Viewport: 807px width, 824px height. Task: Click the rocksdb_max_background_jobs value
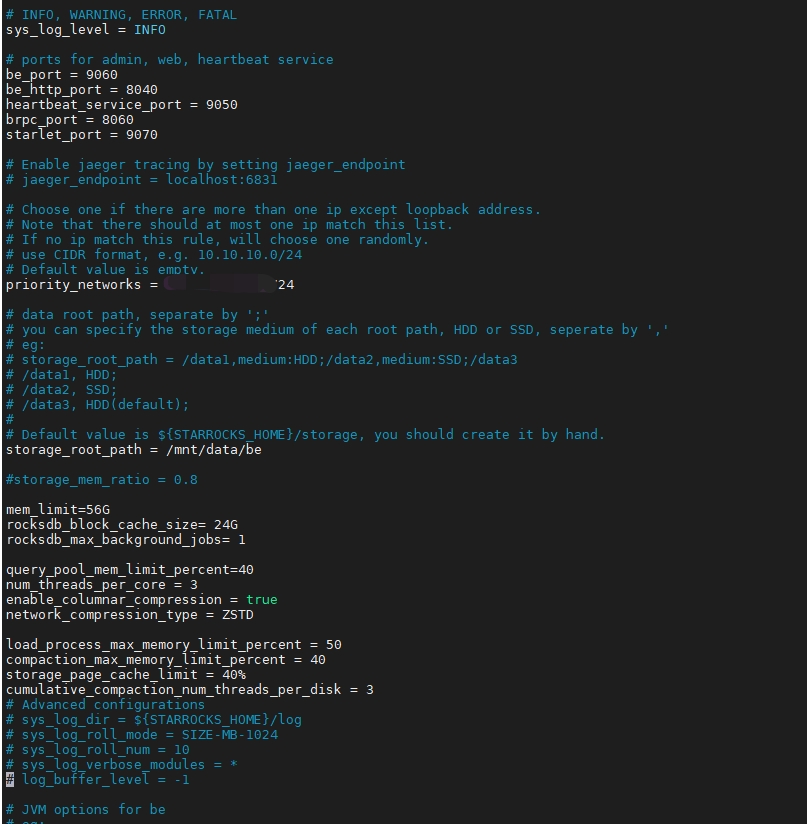point(242,540)
